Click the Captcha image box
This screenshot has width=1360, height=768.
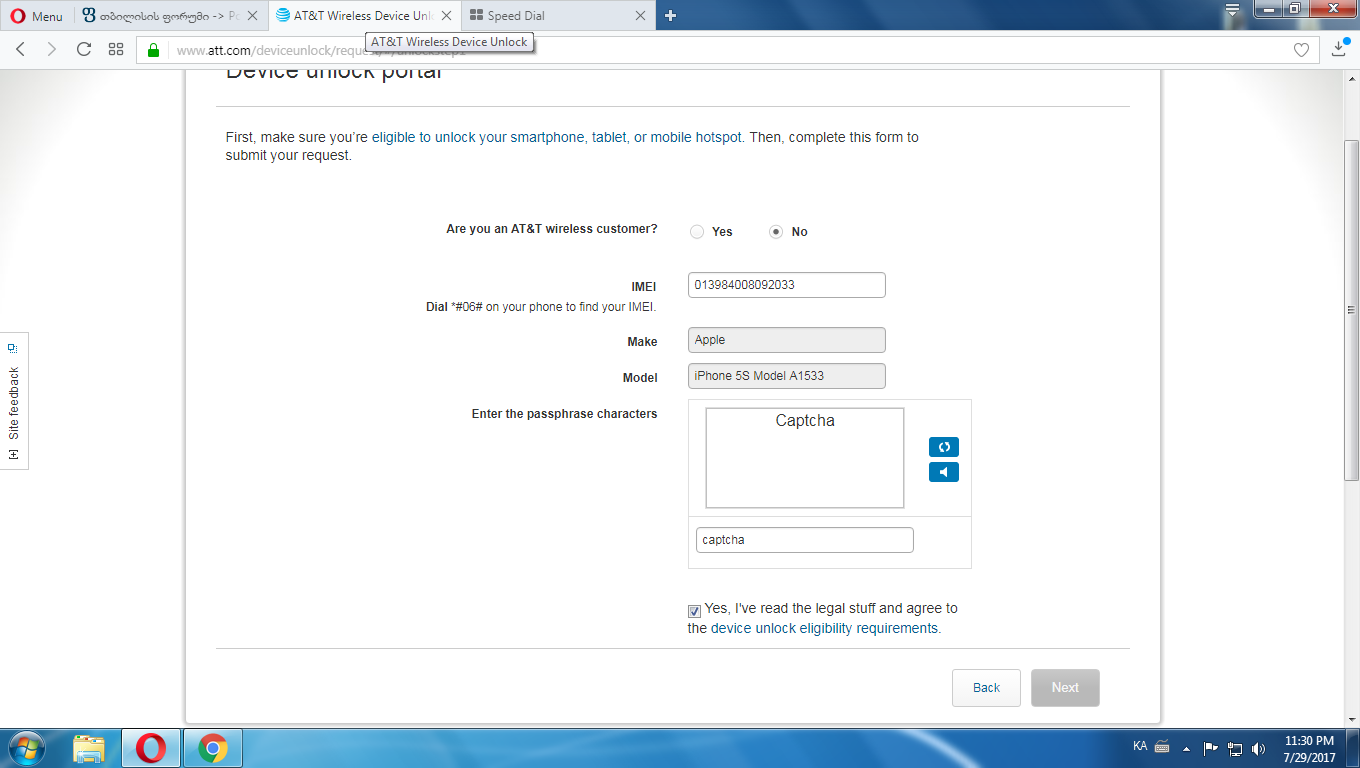coord(805,458)
